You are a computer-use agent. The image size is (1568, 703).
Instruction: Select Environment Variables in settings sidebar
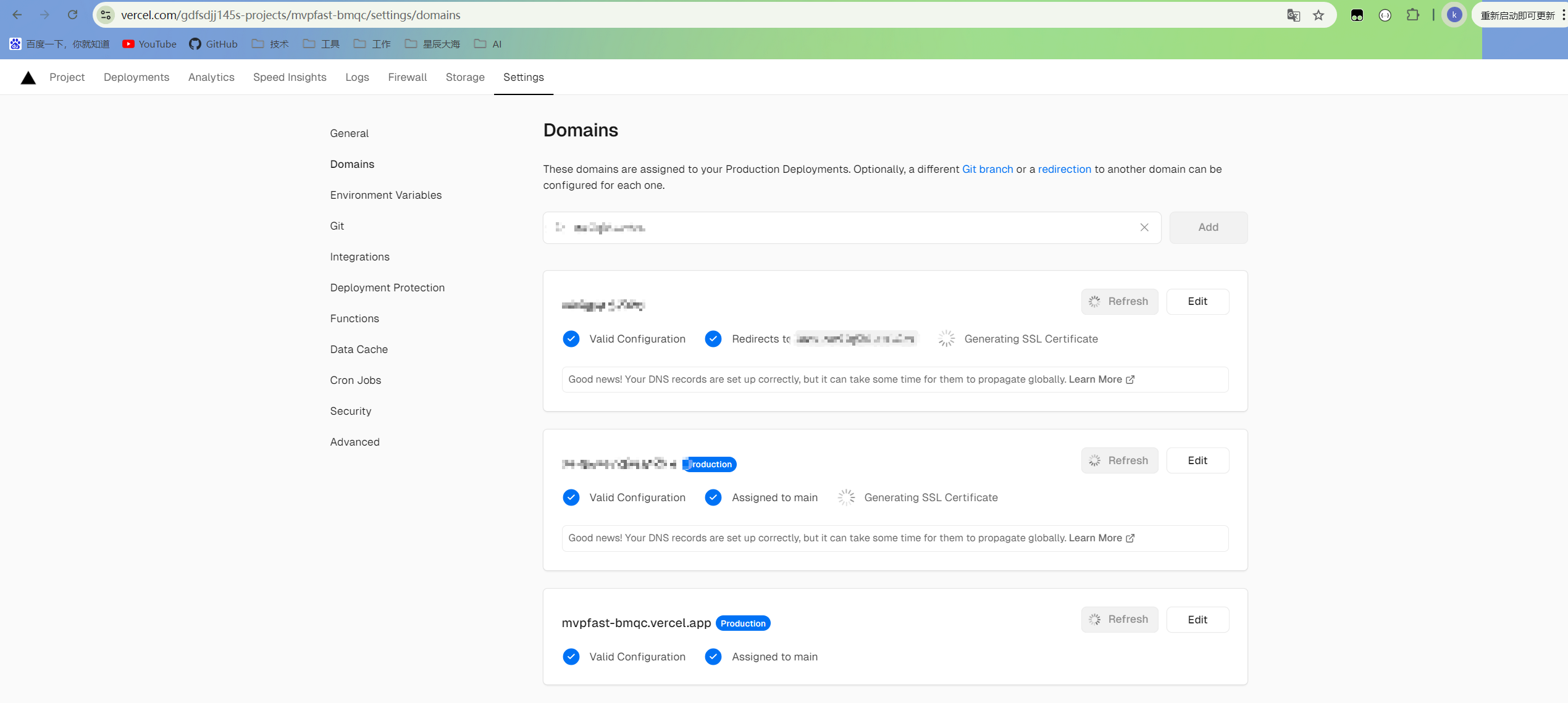(385, 195)
